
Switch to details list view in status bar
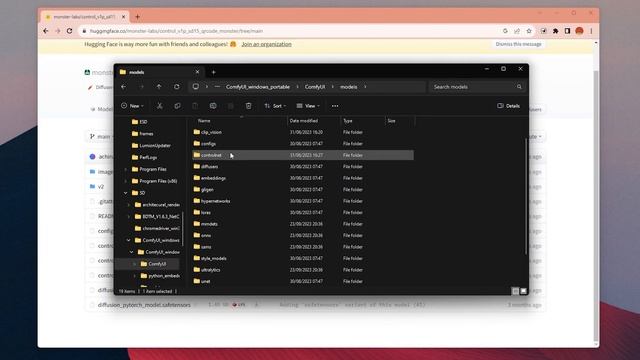point(516,291)
